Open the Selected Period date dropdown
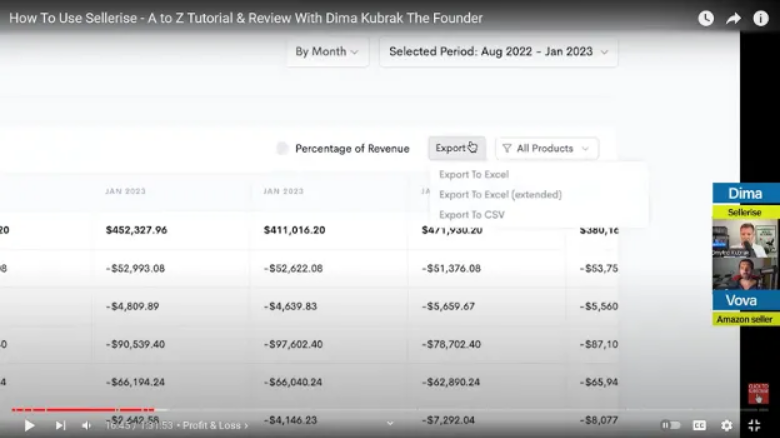Image resolution: width=780 pixels, height=438 pixels. tap(498, 52)
